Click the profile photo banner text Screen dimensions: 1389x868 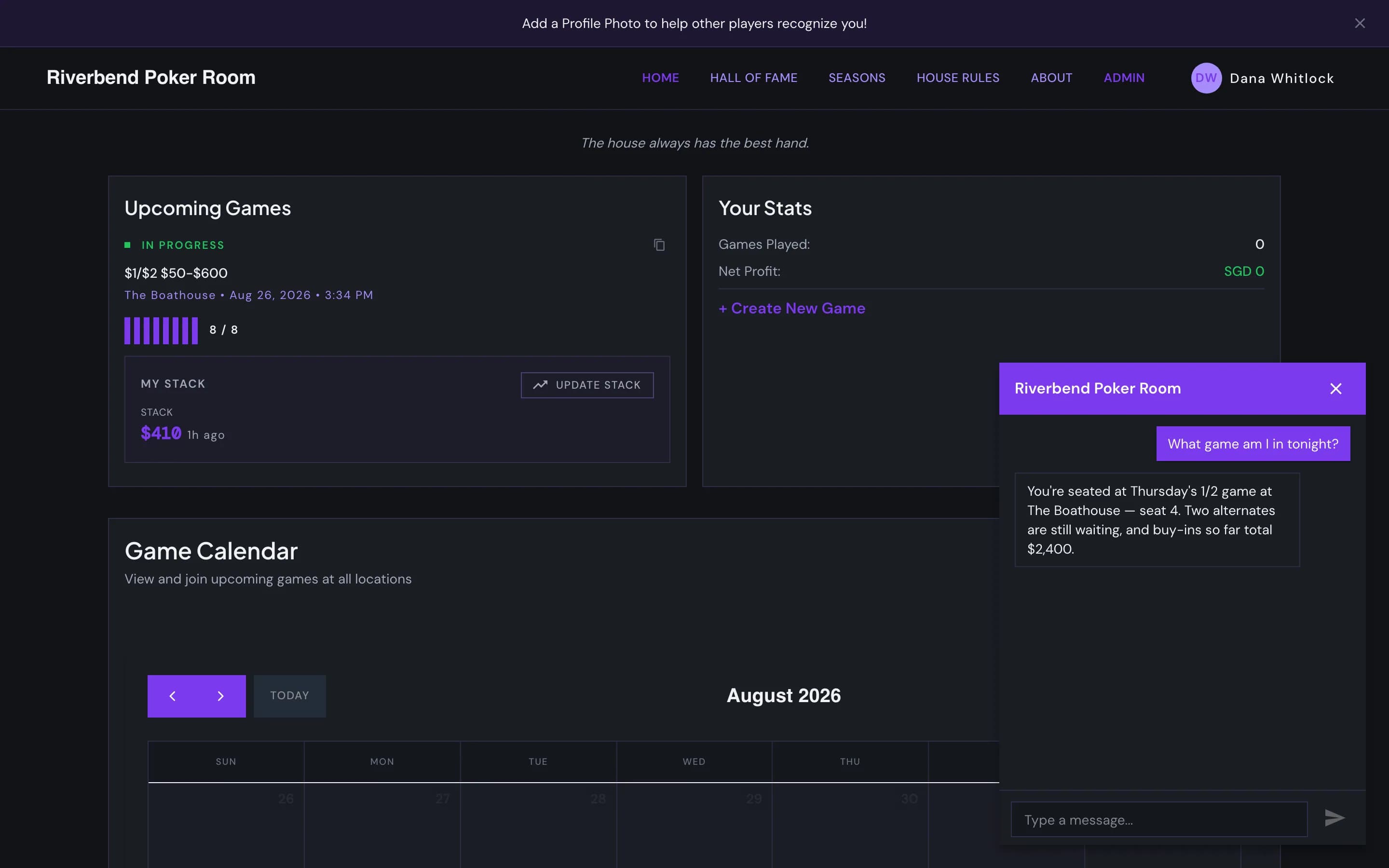tap(694, 24)
